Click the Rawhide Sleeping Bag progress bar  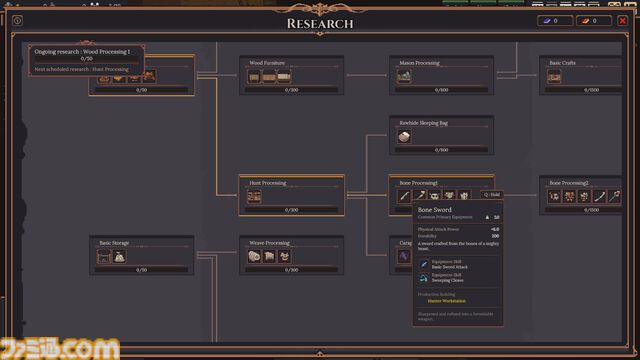[x=441, y=150]
